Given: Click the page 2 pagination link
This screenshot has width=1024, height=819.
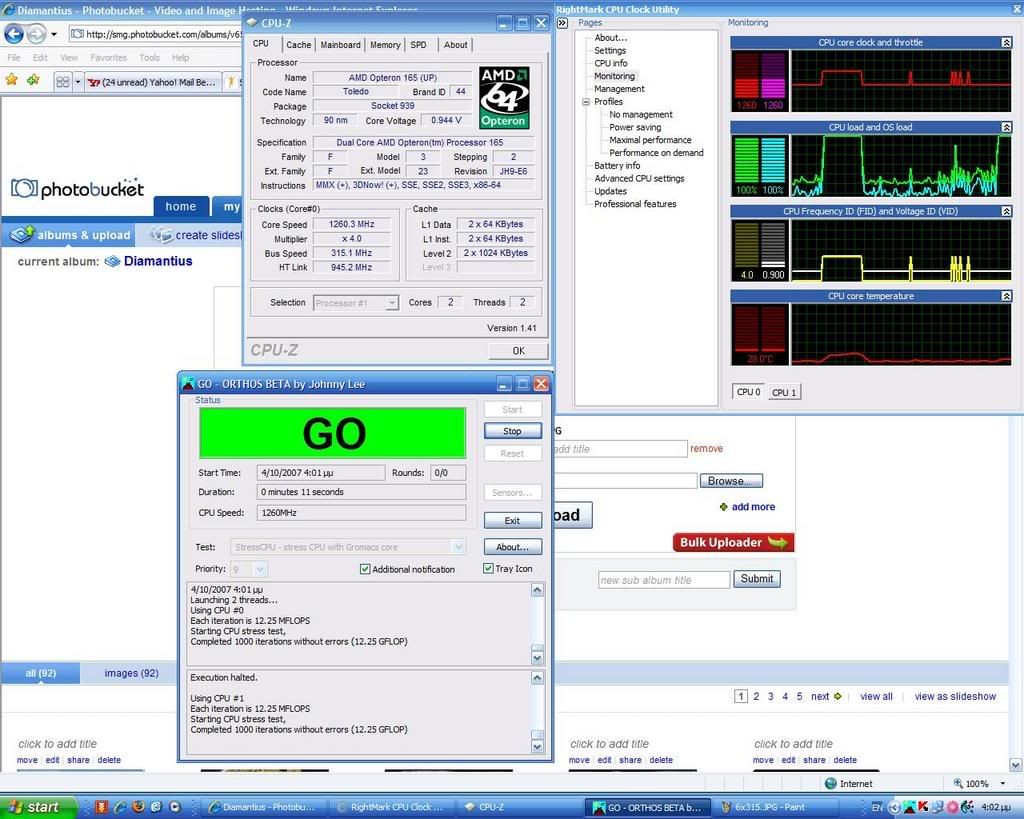Looking at the screenshot, I should coord(756,696).
